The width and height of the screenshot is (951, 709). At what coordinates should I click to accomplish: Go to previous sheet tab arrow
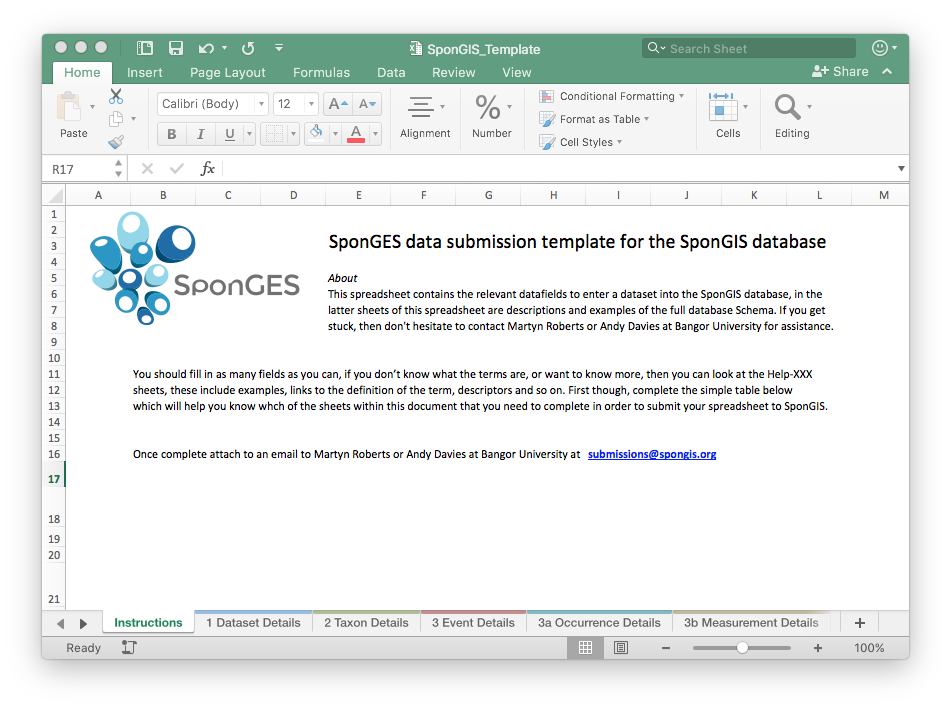[60, 623]
